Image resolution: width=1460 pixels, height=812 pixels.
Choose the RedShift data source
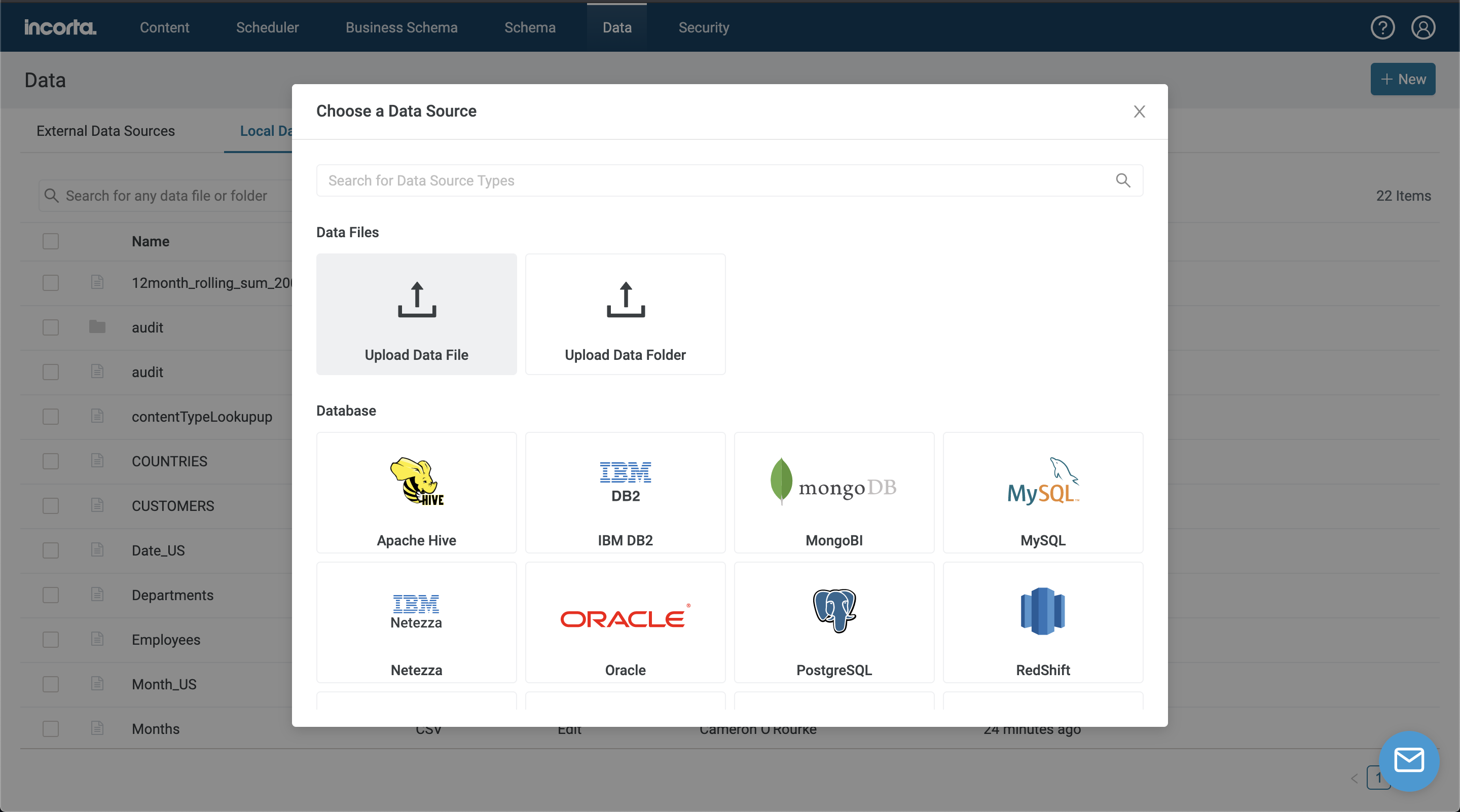point(1042,621)
